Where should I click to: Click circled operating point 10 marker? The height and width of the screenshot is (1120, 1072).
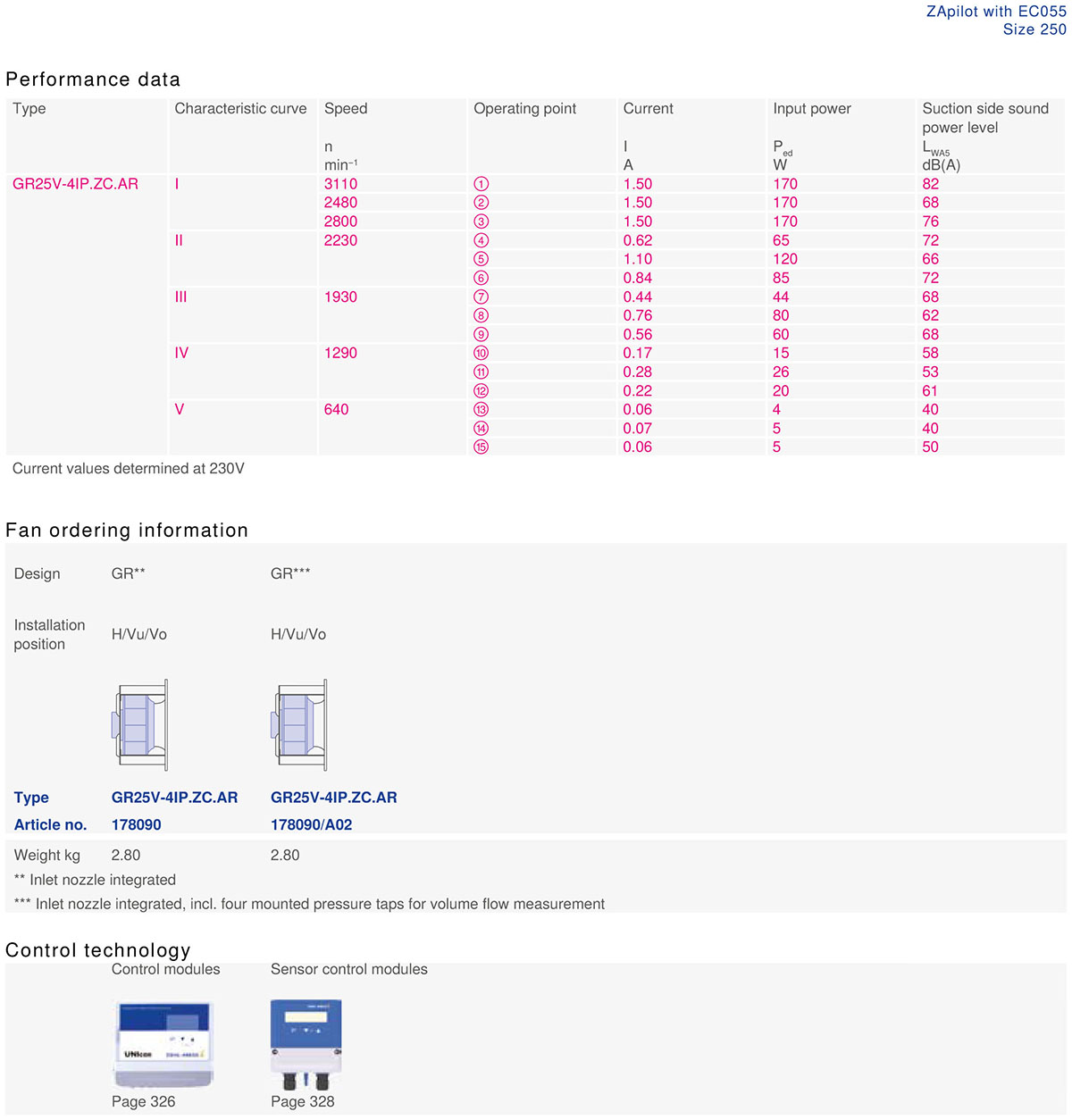[482, 353]
